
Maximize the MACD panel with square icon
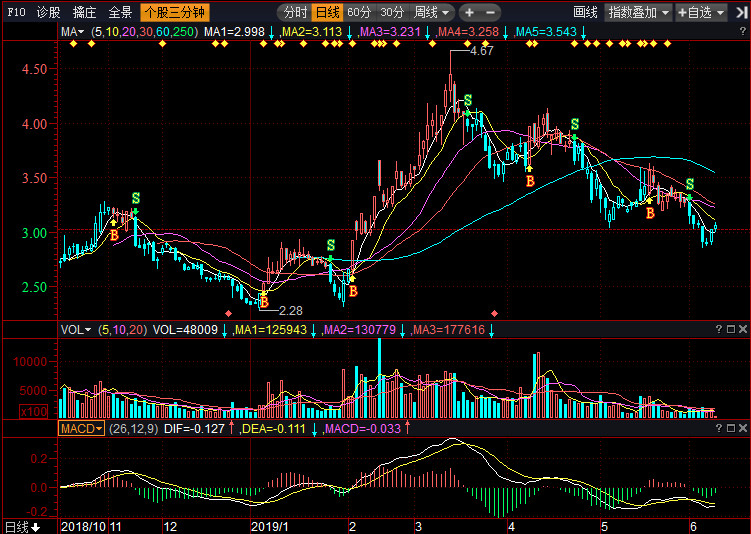click(730, 428)
